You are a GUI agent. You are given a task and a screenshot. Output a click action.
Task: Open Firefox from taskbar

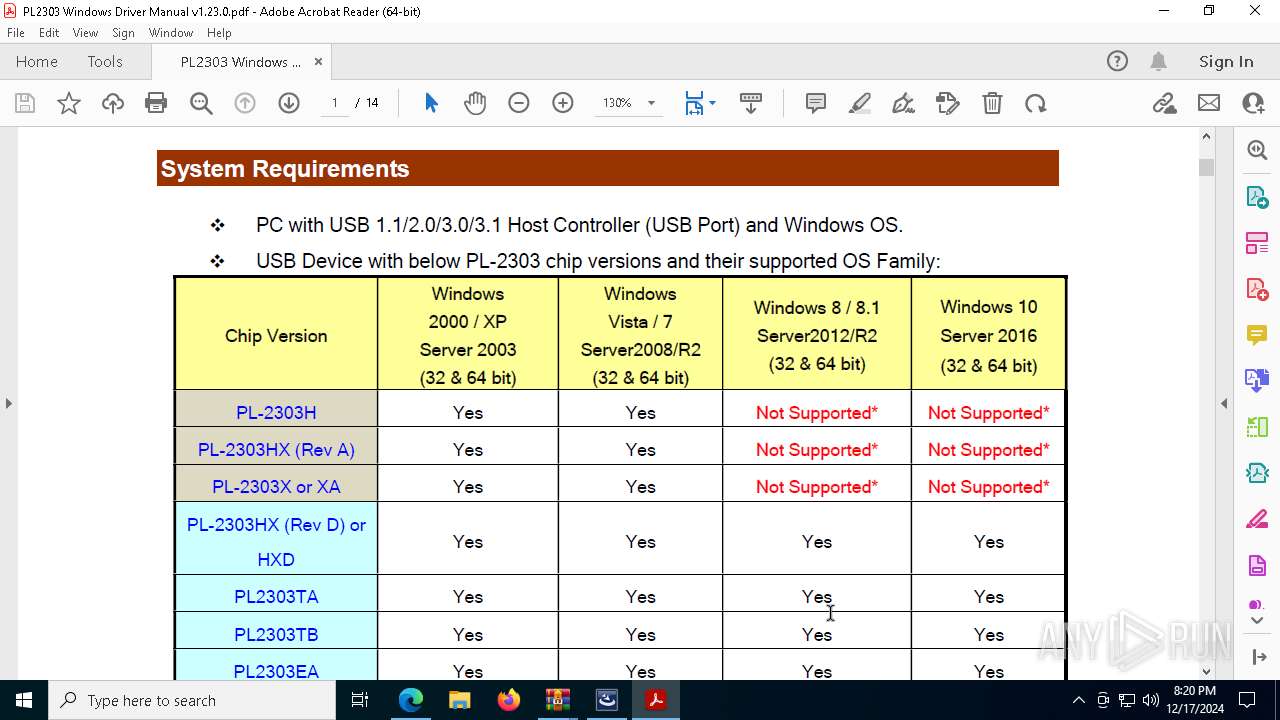509,700
